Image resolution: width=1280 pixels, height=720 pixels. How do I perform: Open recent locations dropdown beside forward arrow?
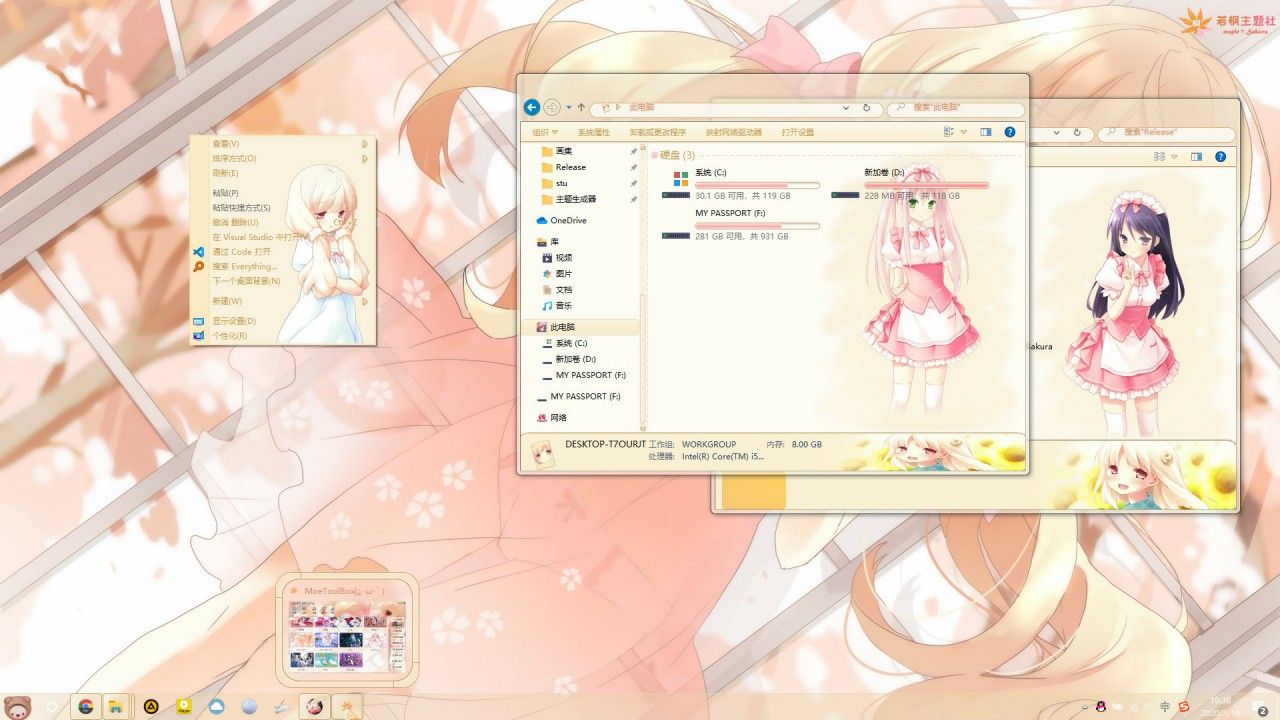pyautogui.click(x=568, y=107)
